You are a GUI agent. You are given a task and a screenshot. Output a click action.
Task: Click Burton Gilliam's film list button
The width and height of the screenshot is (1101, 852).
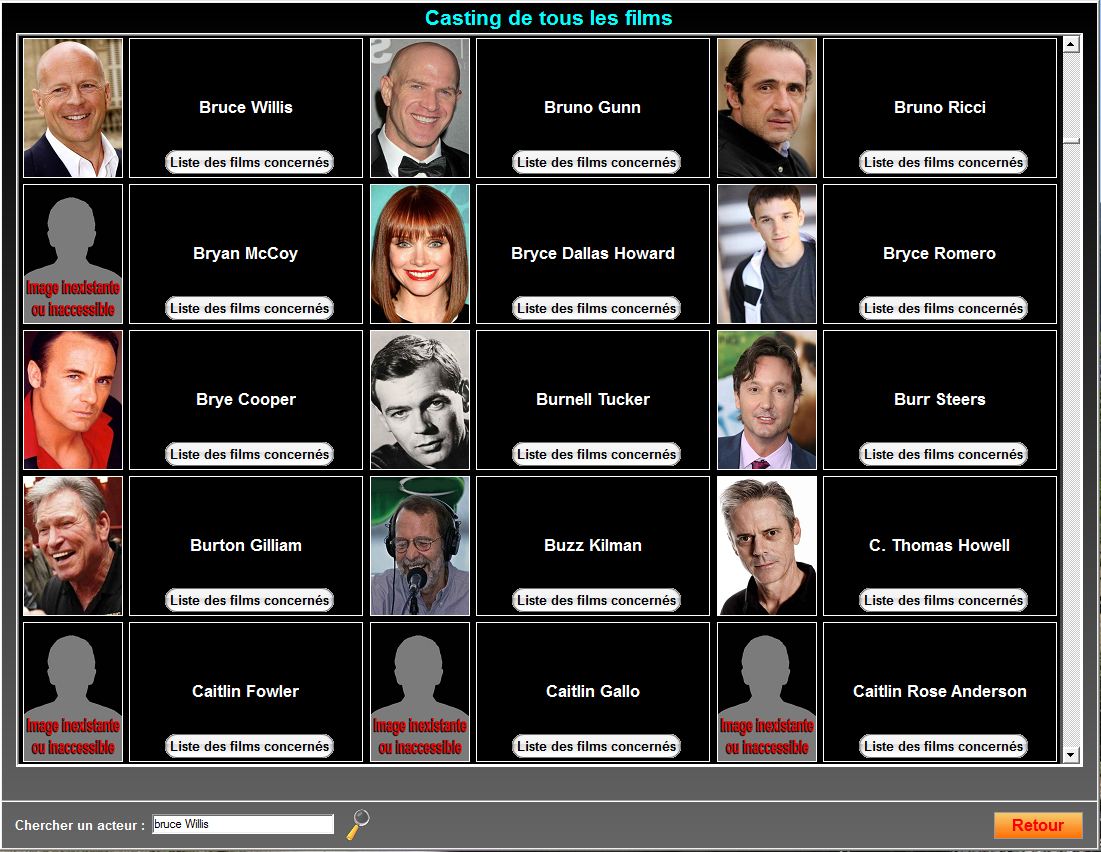pyautogui.click(x=249, y=601)
